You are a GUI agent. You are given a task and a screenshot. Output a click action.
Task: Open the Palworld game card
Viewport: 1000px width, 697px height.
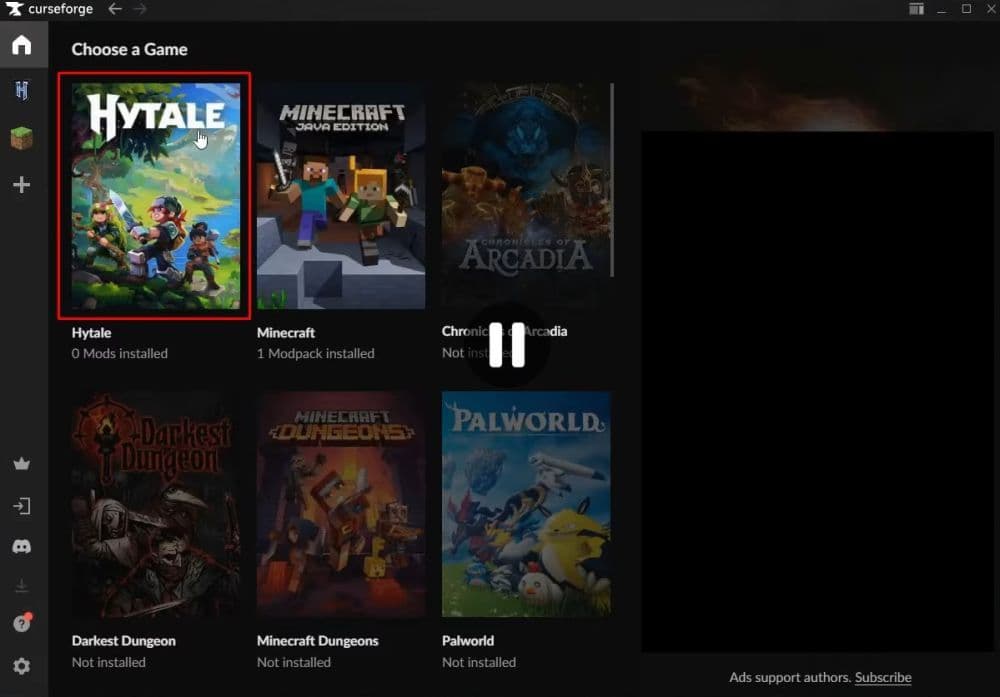(527, 503)
